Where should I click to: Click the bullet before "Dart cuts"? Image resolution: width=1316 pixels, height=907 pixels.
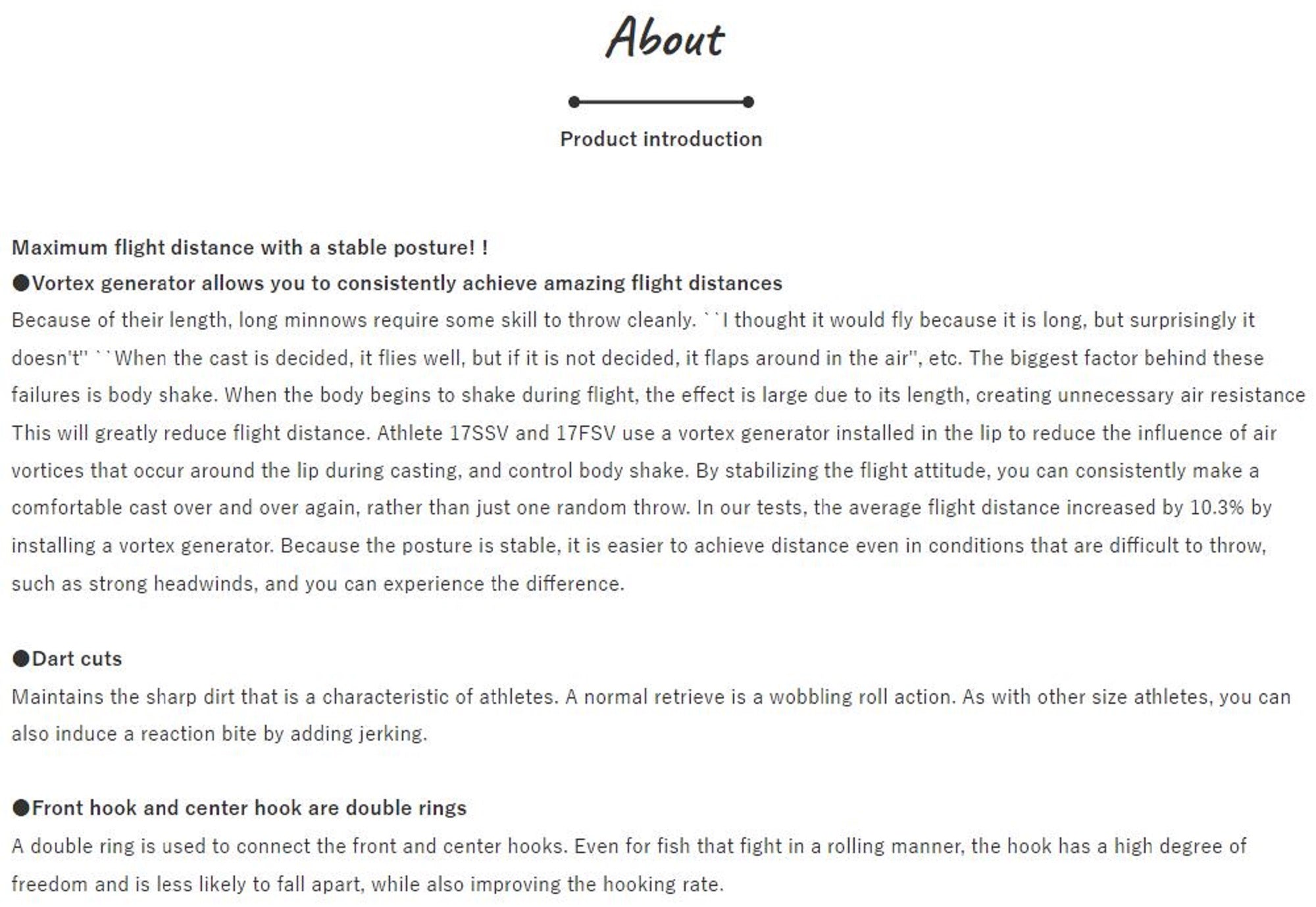click(21, 658)
